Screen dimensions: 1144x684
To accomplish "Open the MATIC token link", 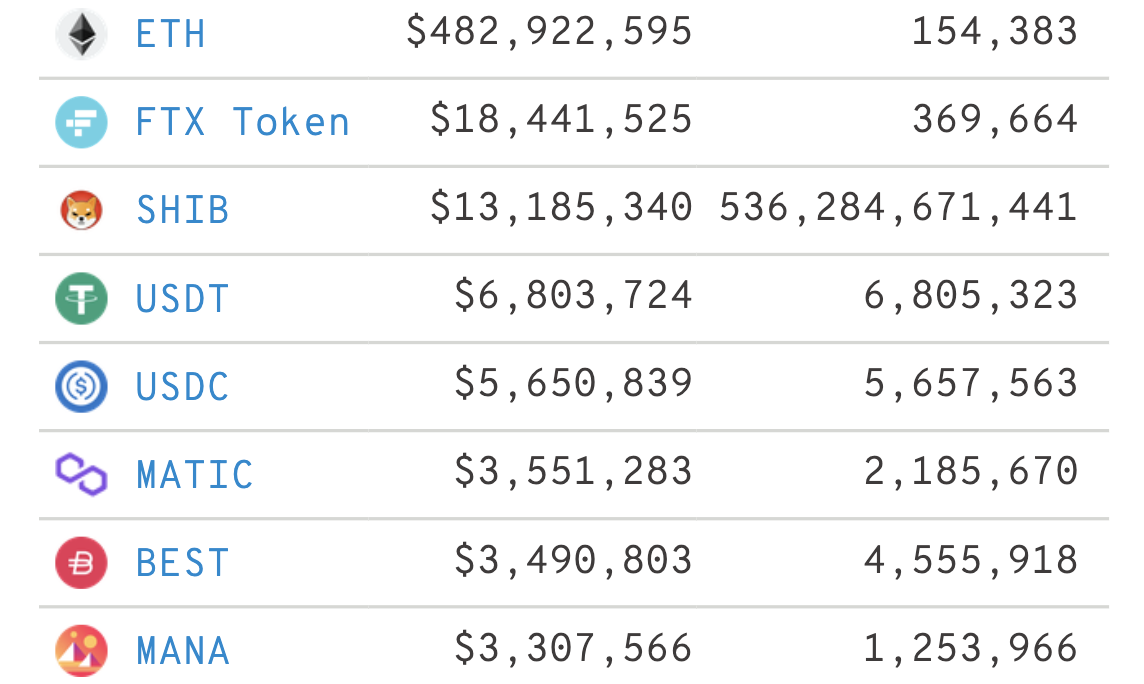I will [x=195, y=474].
